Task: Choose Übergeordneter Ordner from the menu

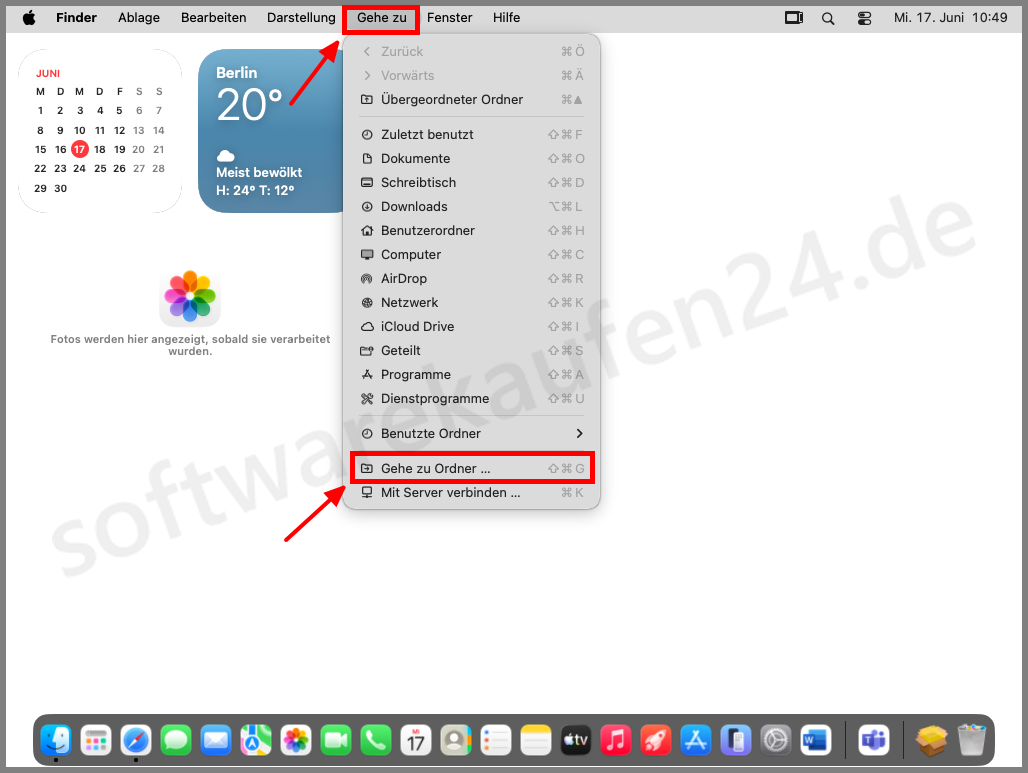Action: point(471,100)
